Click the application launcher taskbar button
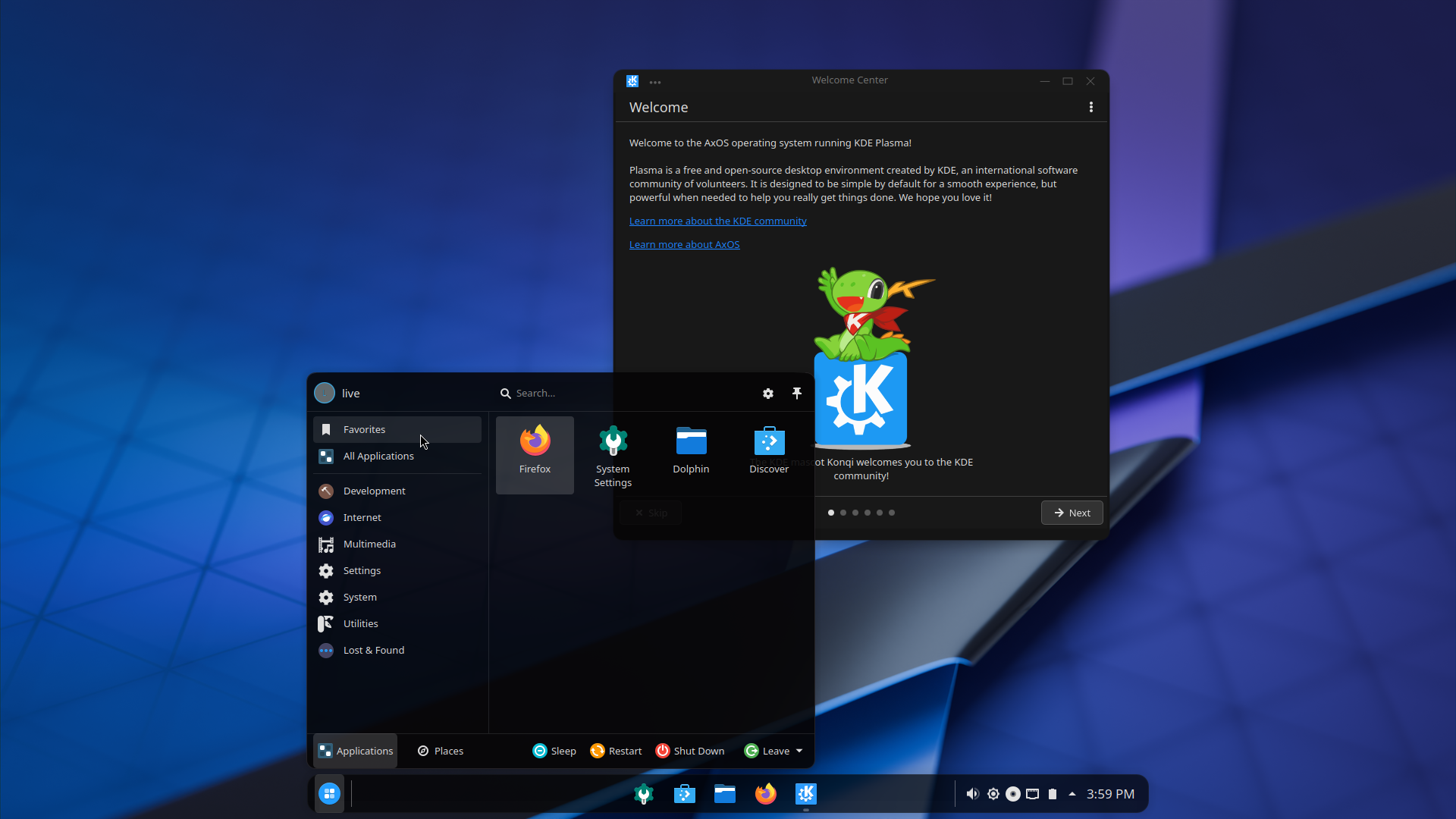The image size is (1456, 819). click(x=329, y=793)
